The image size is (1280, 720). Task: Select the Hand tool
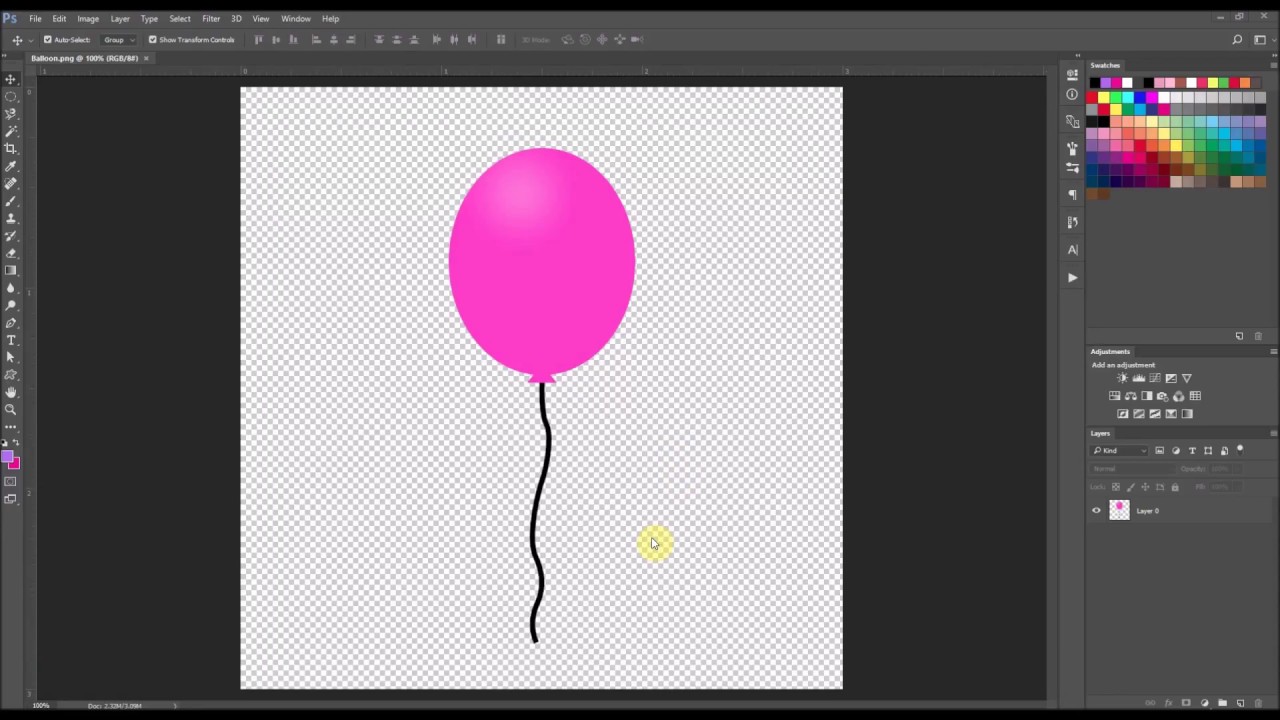tap(11, 392)
